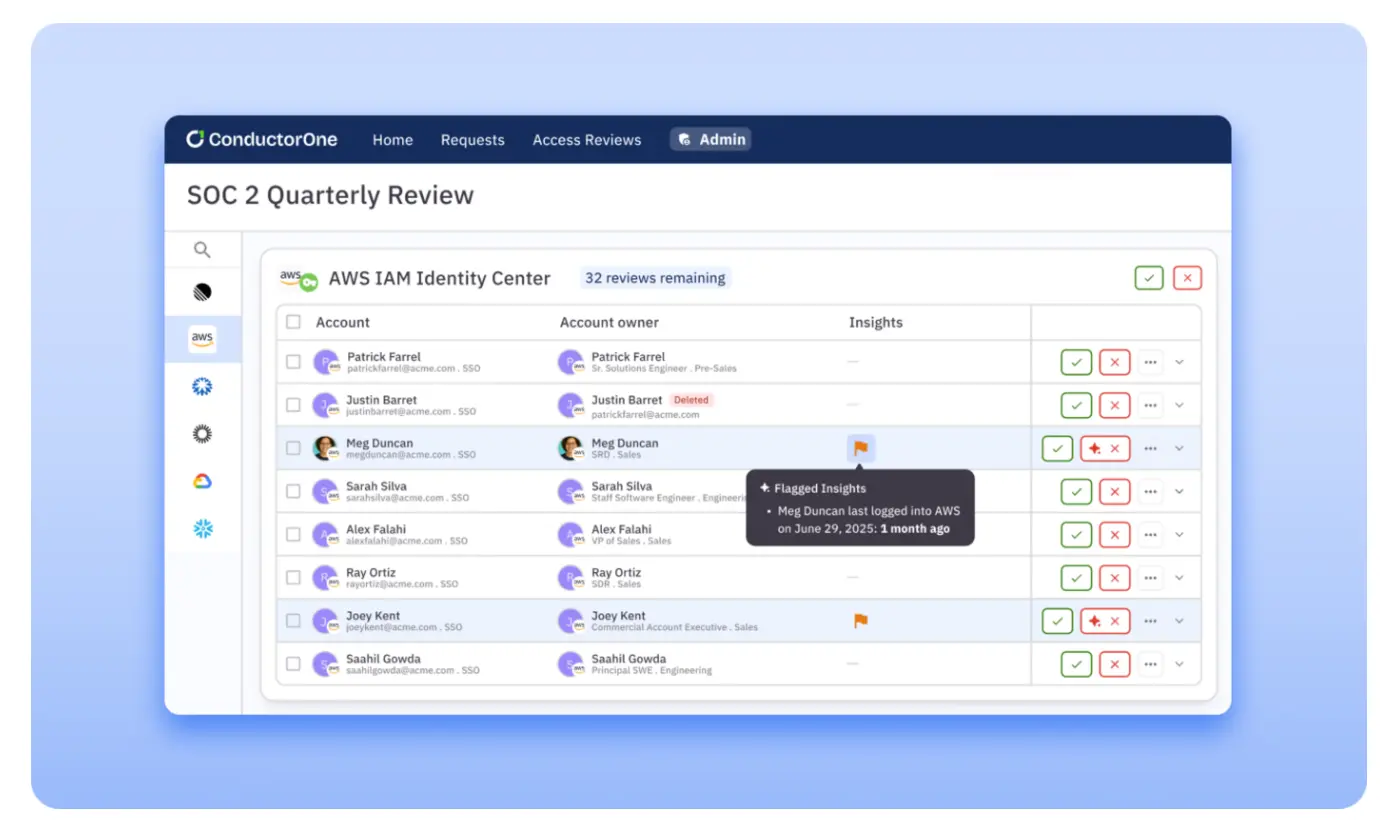
Task: Click the 32 reviews remaining badge
Action: [x=655, y=278]
